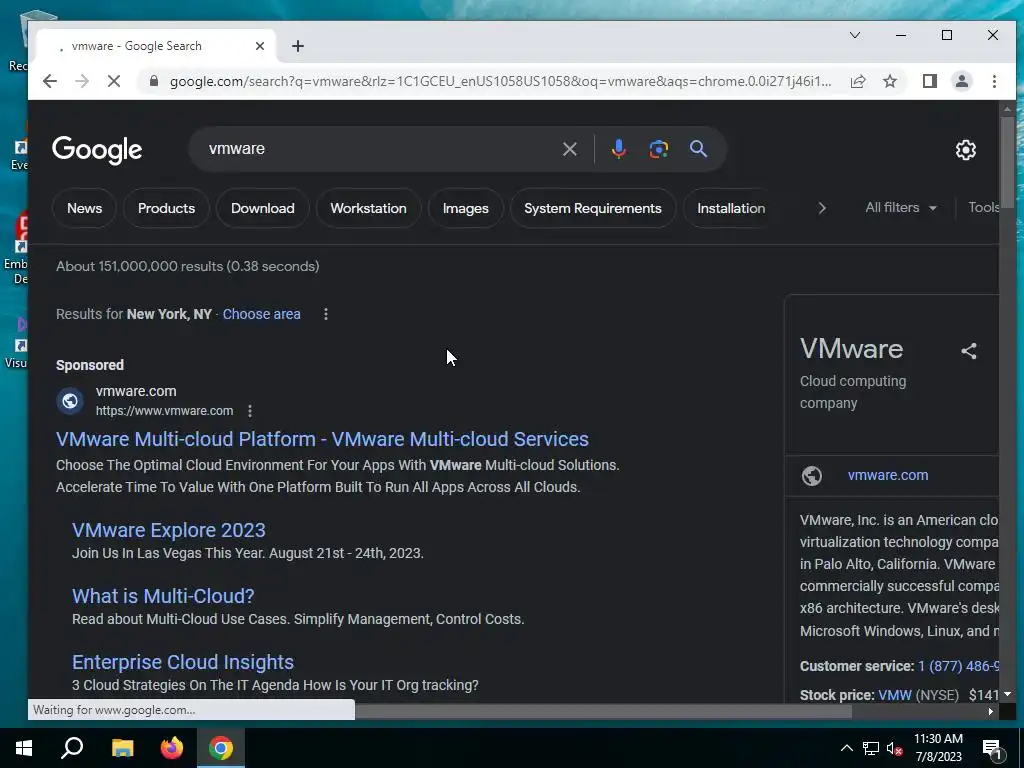1024x768 pixels.
Task: Open the What is Multi-Cloud? link
Action: (x=163, y=596)
